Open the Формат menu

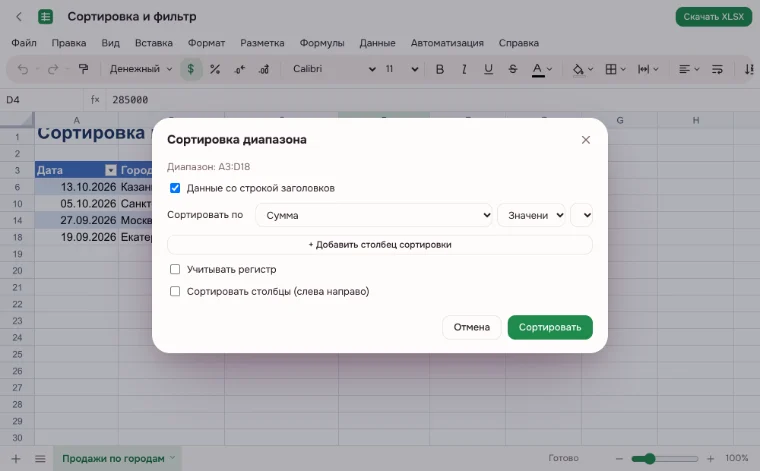tap(206, 43)
